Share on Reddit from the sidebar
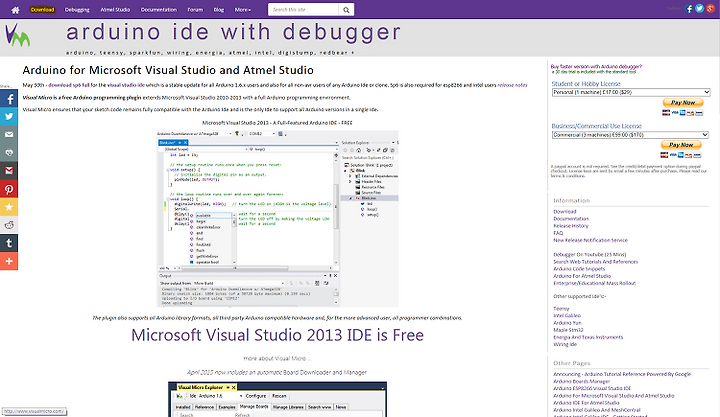Screen dimensions: 720x417 coord(9,225)
